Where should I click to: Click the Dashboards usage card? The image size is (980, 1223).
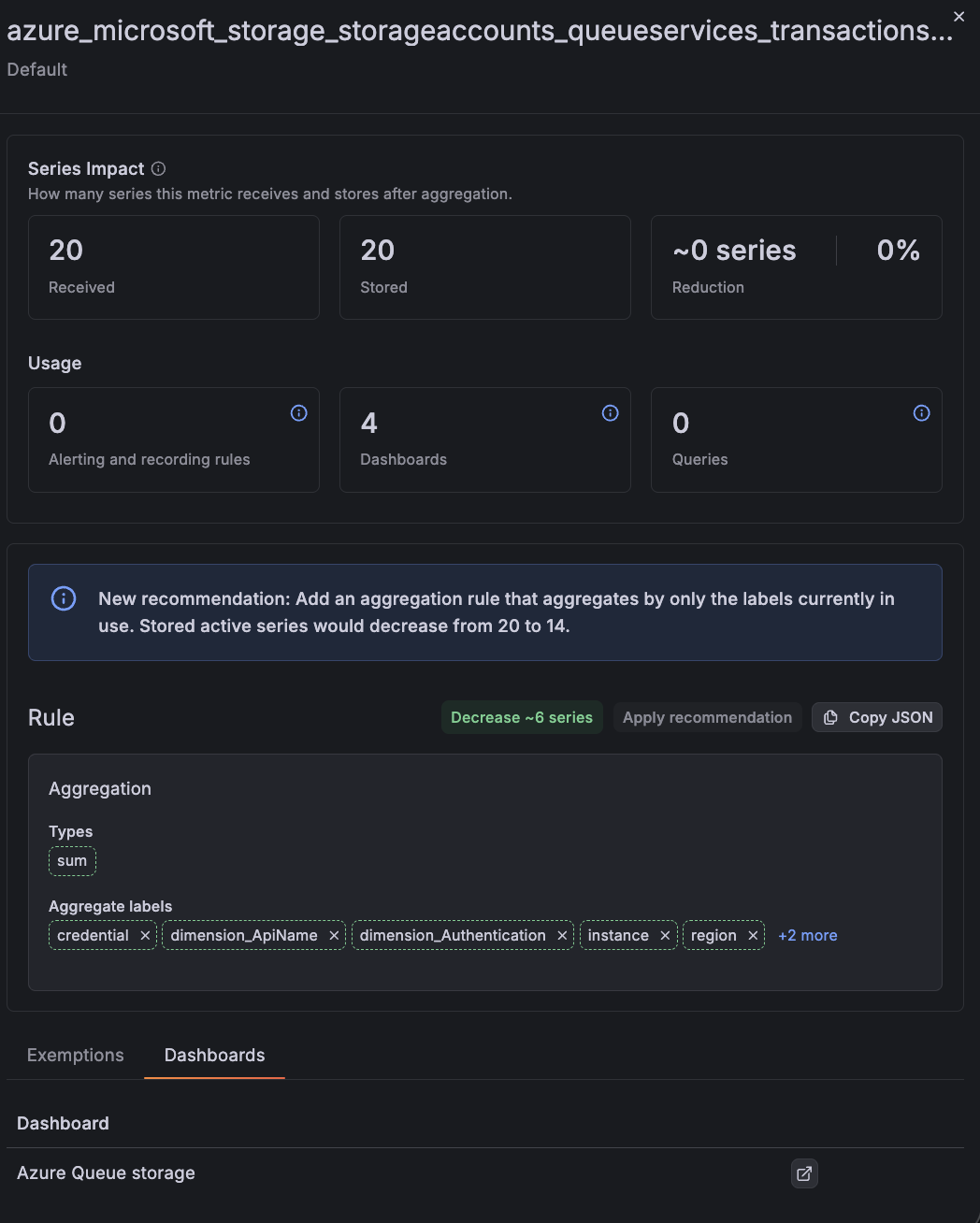485,439
